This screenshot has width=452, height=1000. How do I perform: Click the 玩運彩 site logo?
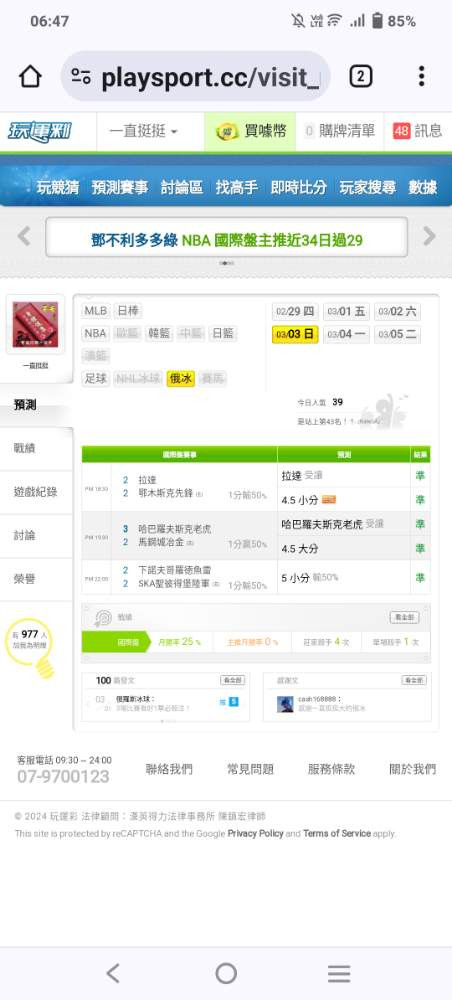[40, 132]
